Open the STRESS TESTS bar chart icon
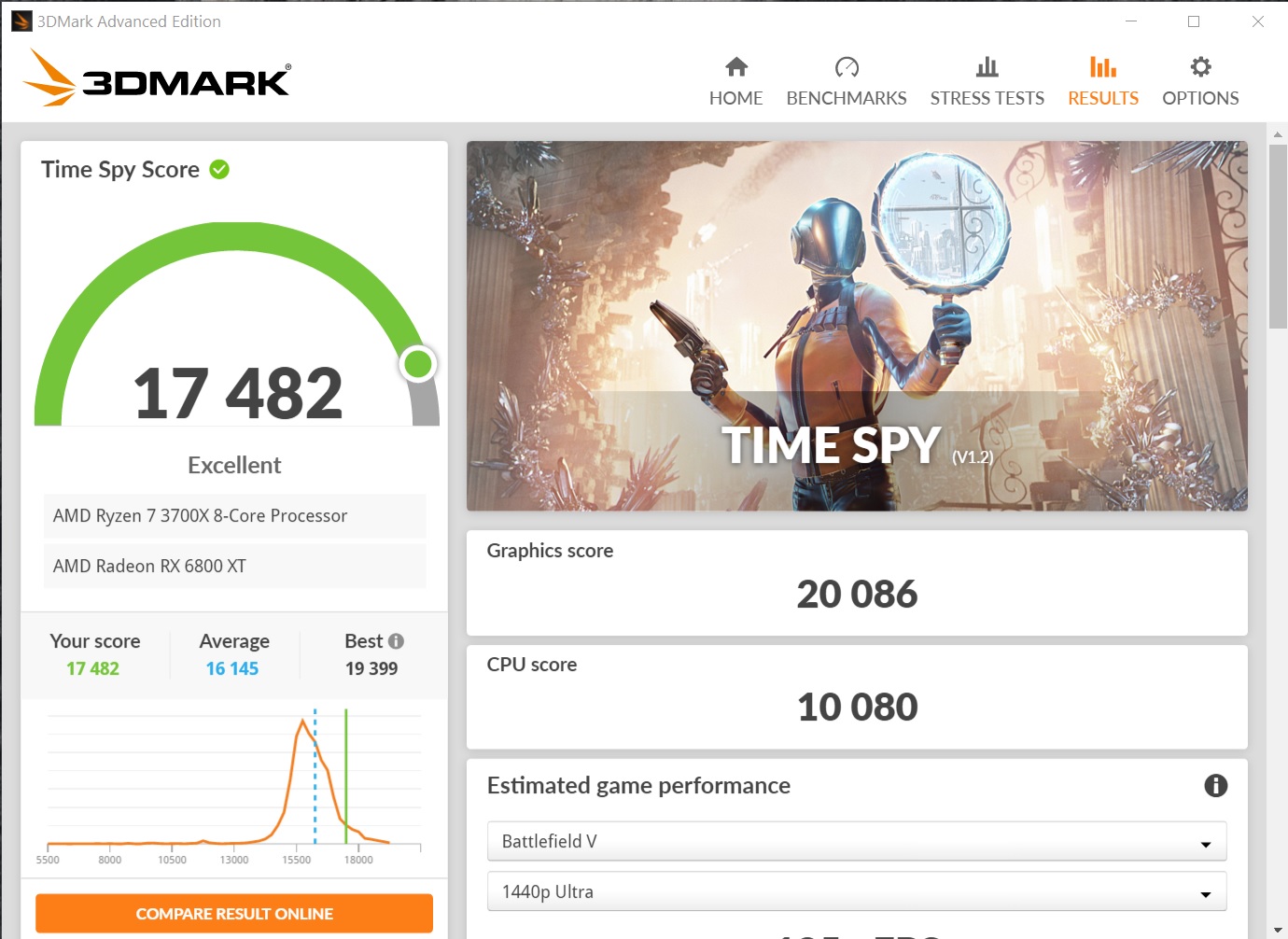This screenshot has height=939, width=1288. (x=987, y=66)
